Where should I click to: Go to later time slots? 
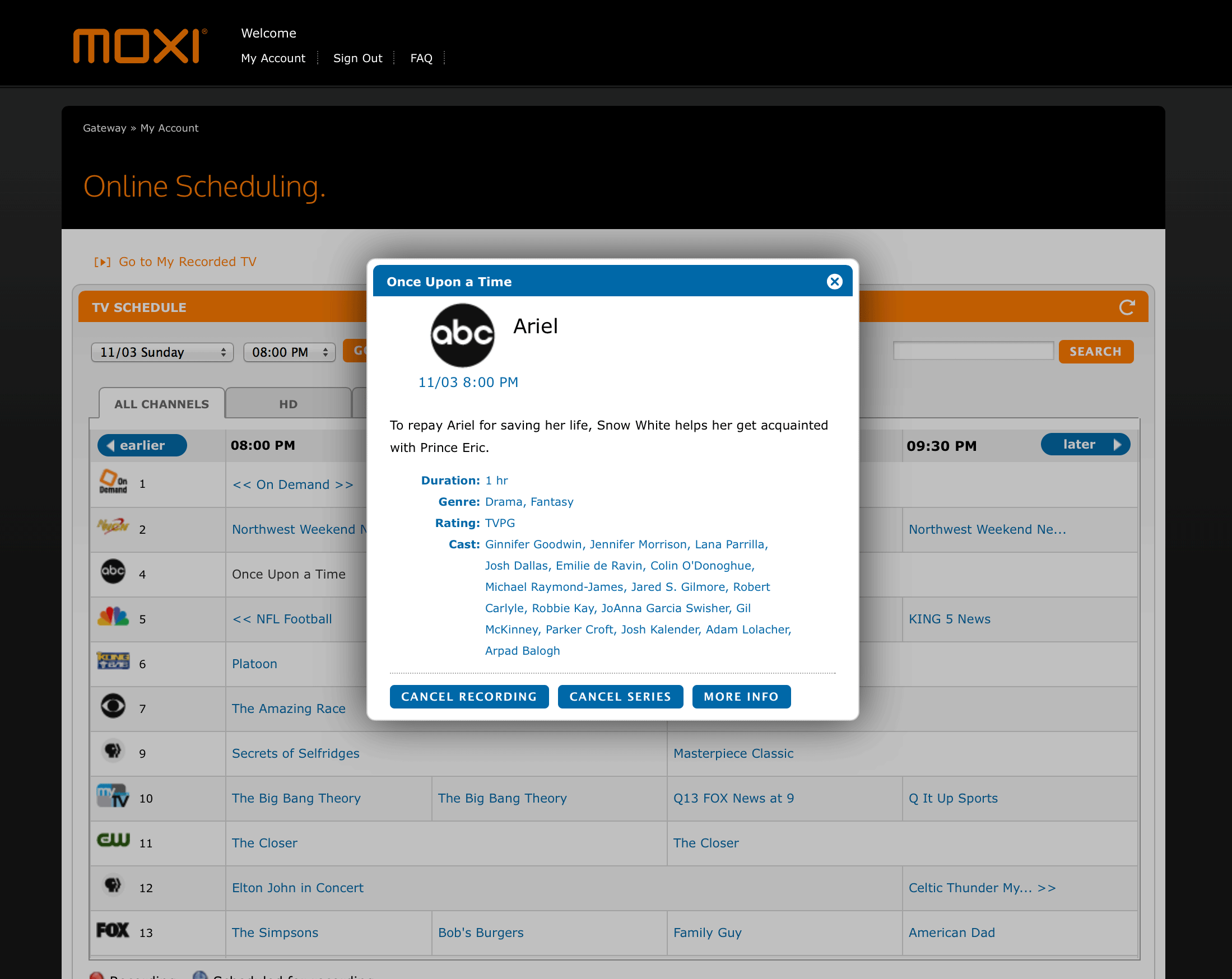point(1085,444)
